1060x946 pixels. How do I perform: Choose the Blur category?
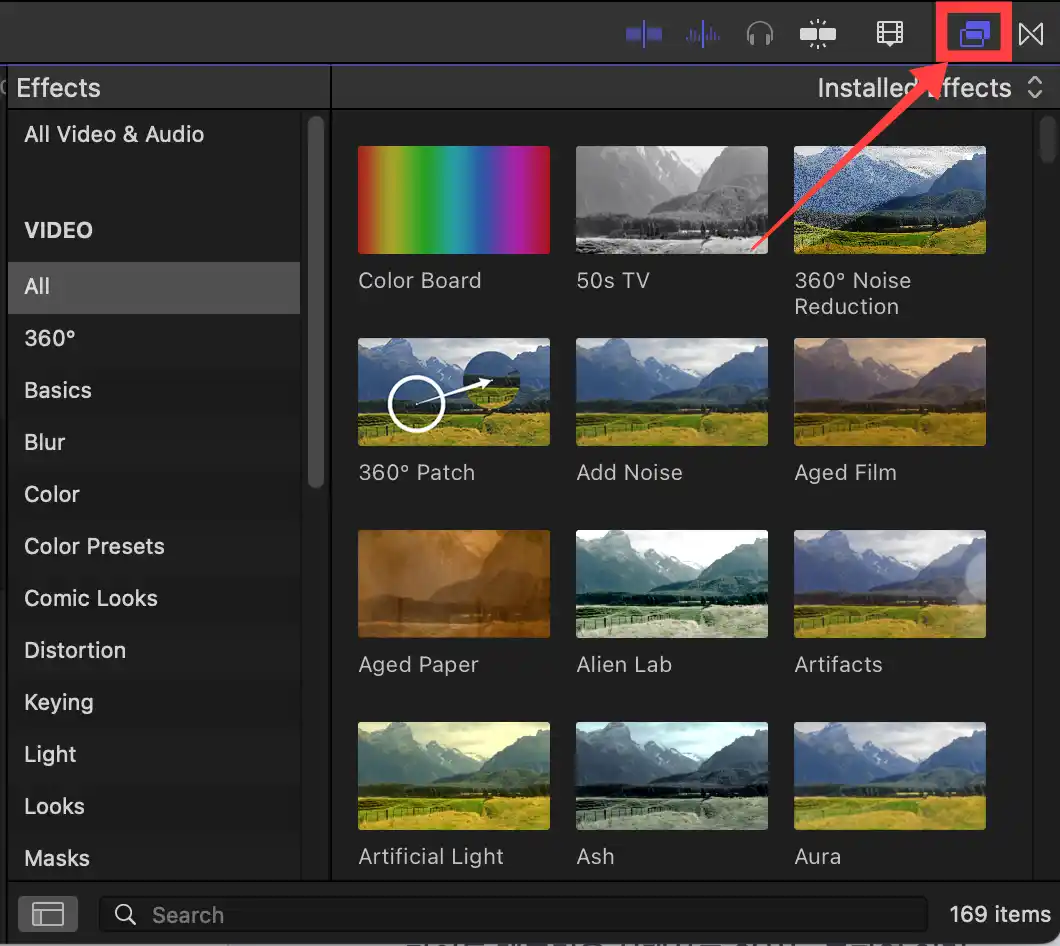tap(154, 443)
